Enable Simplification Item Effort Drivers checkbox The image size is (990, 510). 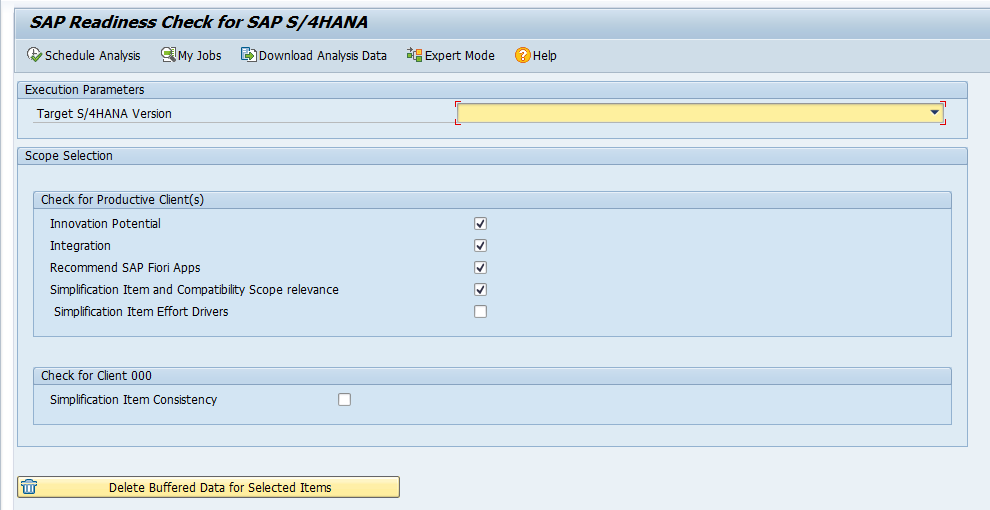[x=480, y=311]
